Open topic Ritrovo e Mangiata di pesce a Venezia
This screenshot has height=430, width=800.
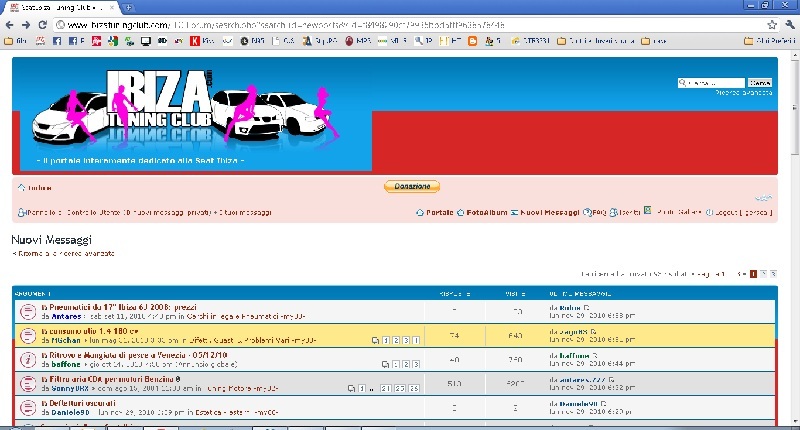(x=138, y=355)
